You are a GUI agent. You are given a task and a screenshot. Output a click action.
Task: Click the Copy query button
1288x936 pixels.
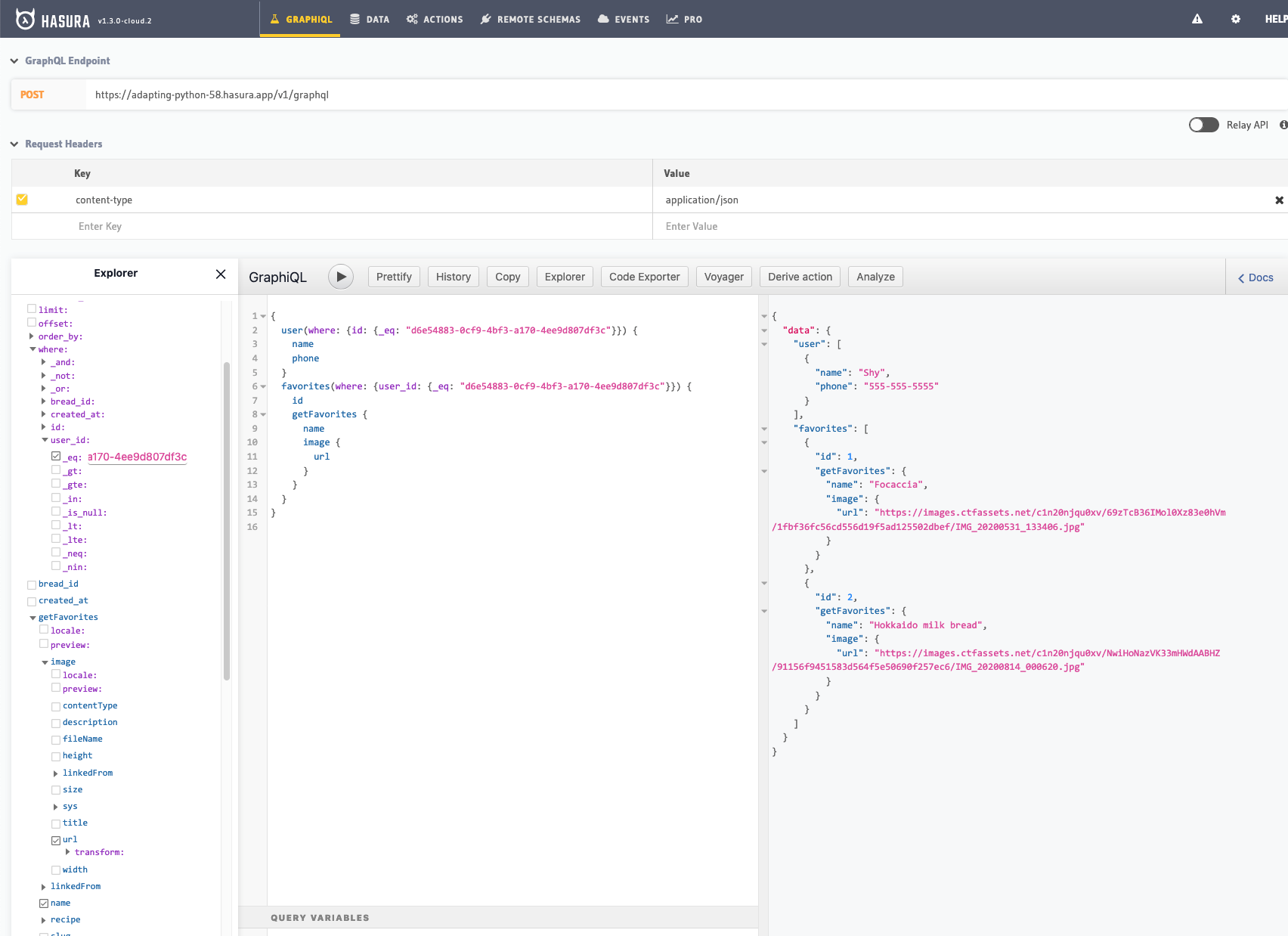pyautogui.click(x=508, y=277)
